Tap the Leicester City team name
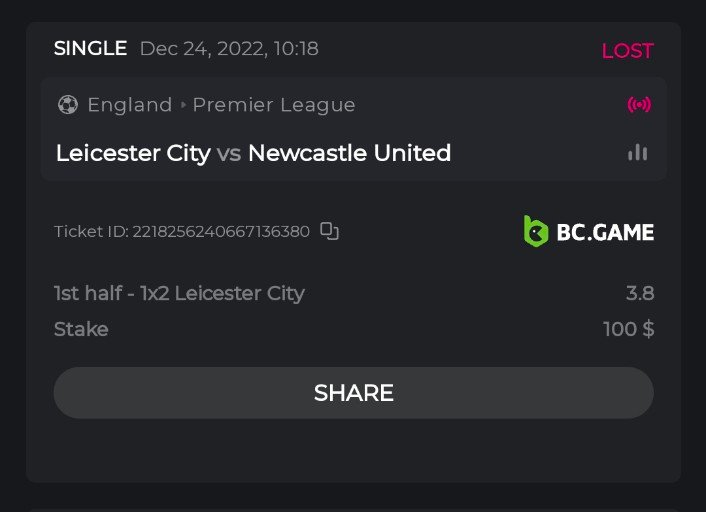Viewport: 706px width, 512px height. [133, 153]
